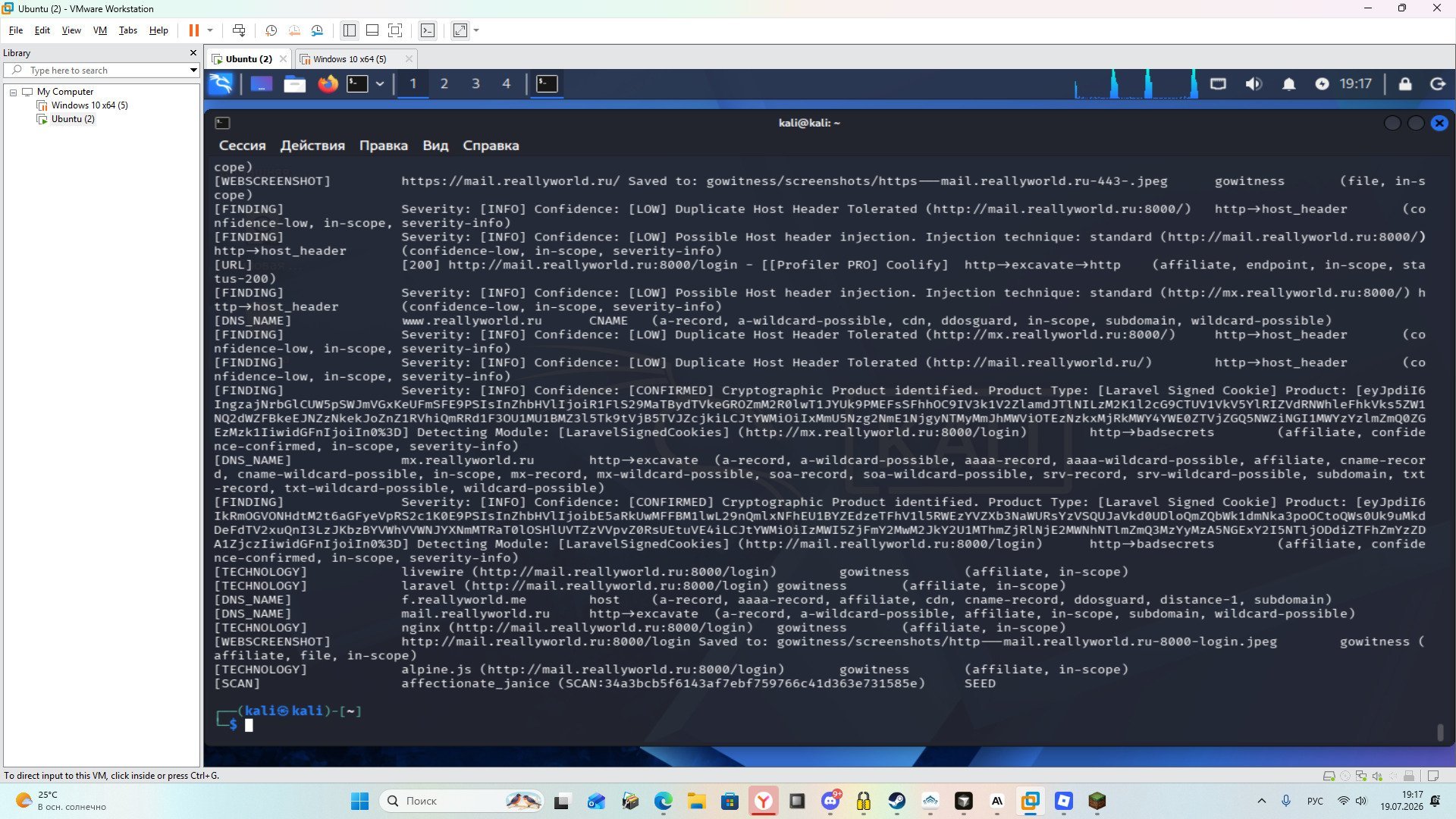Open the VM menu

pos(99,30)
